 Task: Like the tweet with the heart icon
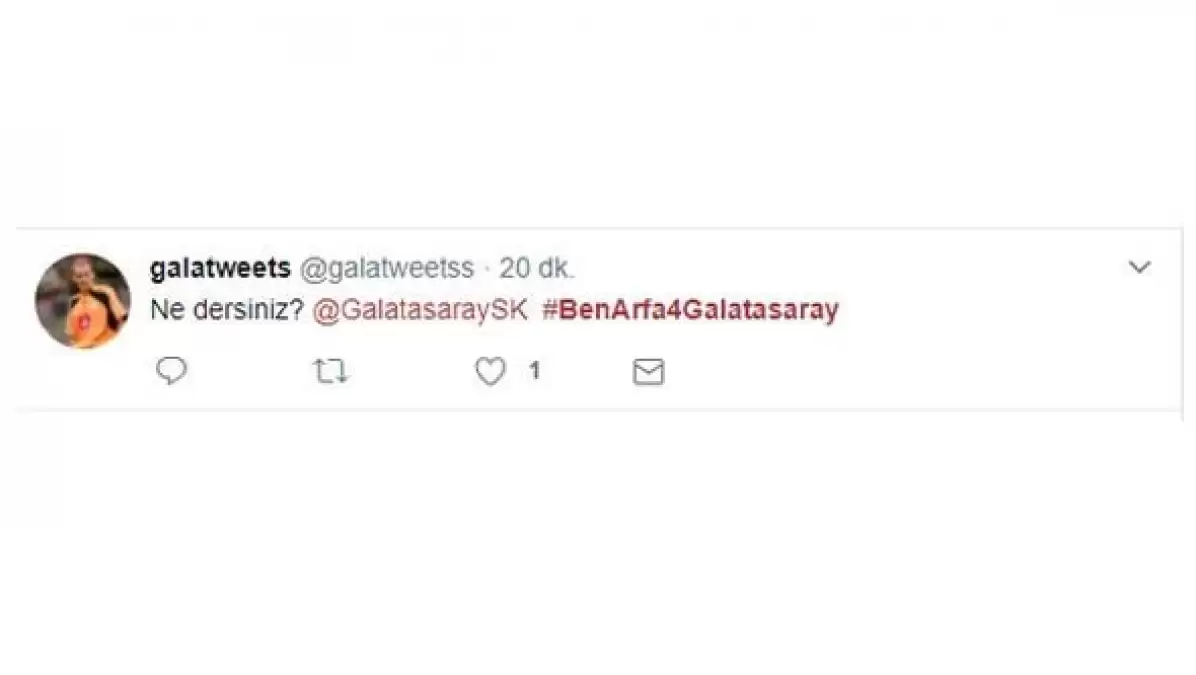point(490,371)
